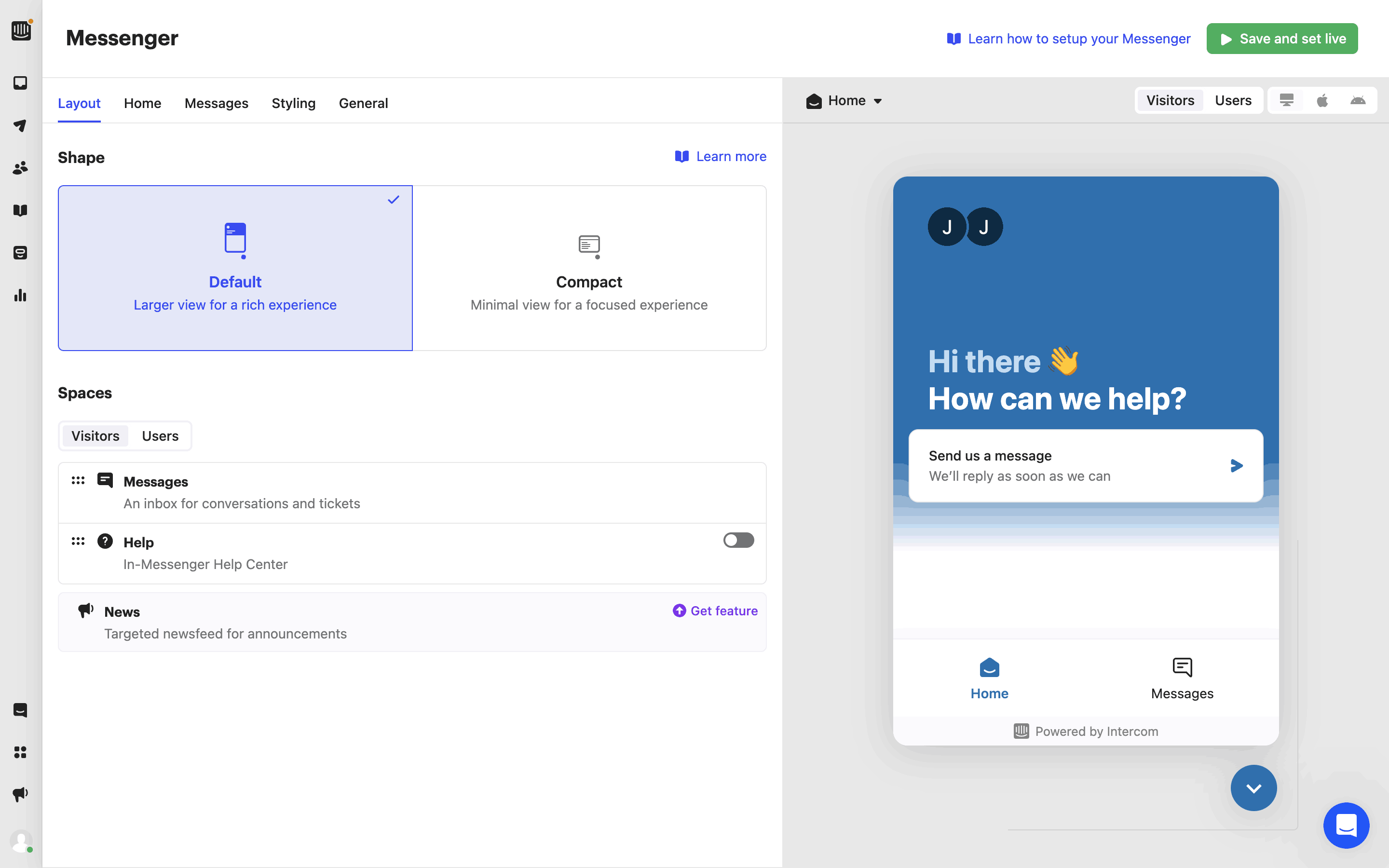Open the Apps grid icon
The height and width of the screenshot is (868, 1389).
[21, 752]
